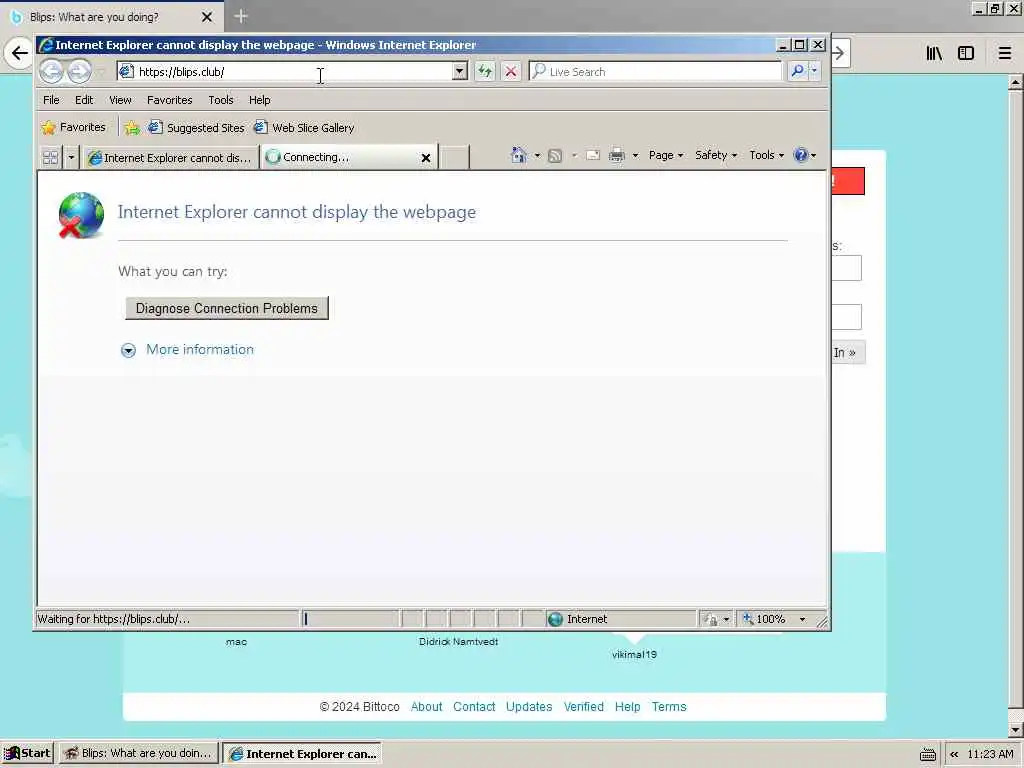Click the red X stop loading icon
1024x768 pixels.
pos(511,71)
